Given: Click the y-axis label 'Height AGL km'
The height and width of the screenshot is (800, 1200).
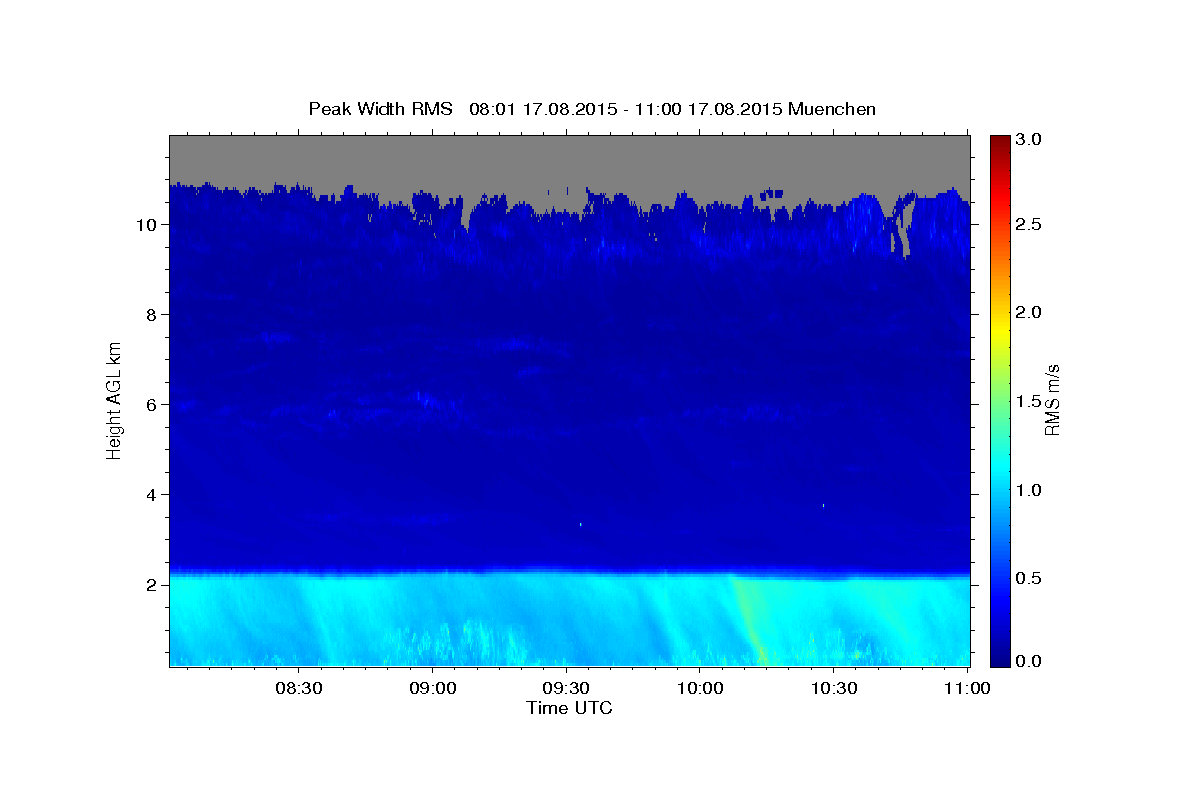Looking at the screenshot, I should [115, 399].
